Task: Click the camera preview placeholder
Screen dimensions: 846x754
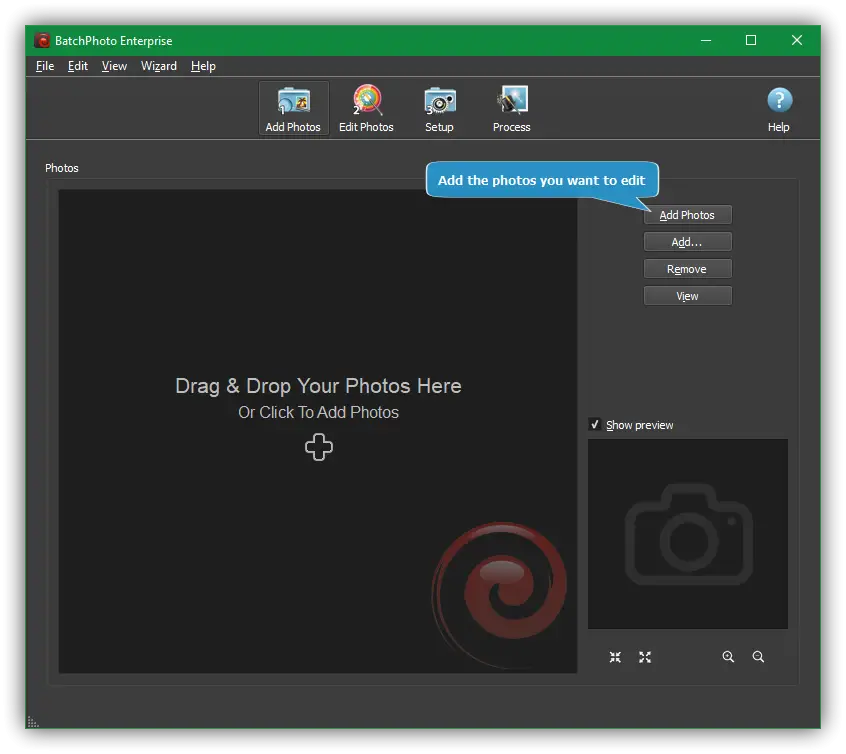Action: tap(687, 534)
